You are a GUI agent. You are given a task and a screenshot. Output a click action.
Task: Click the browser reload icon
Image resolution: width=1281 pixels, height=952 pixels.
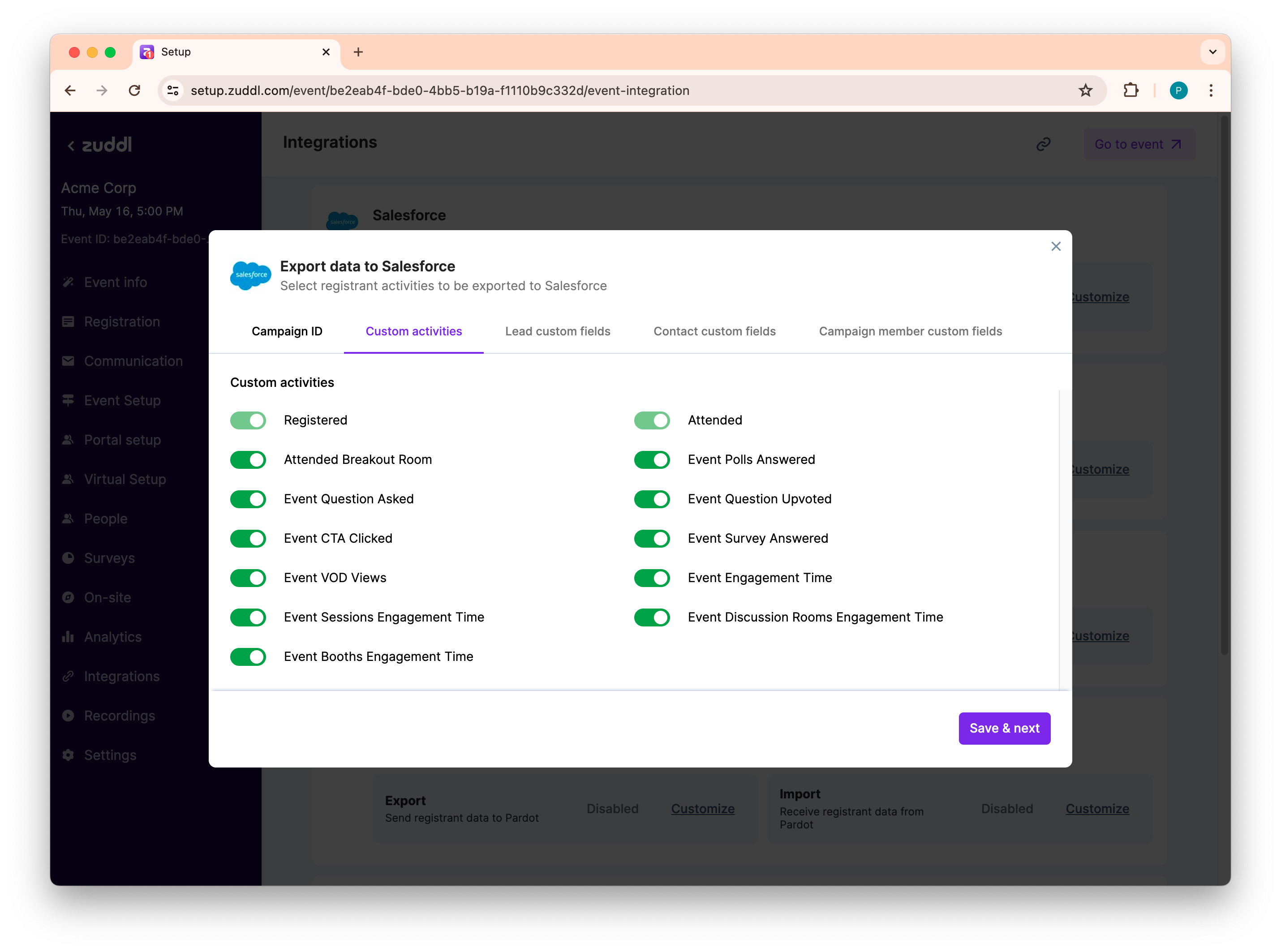tap(134, 90)
